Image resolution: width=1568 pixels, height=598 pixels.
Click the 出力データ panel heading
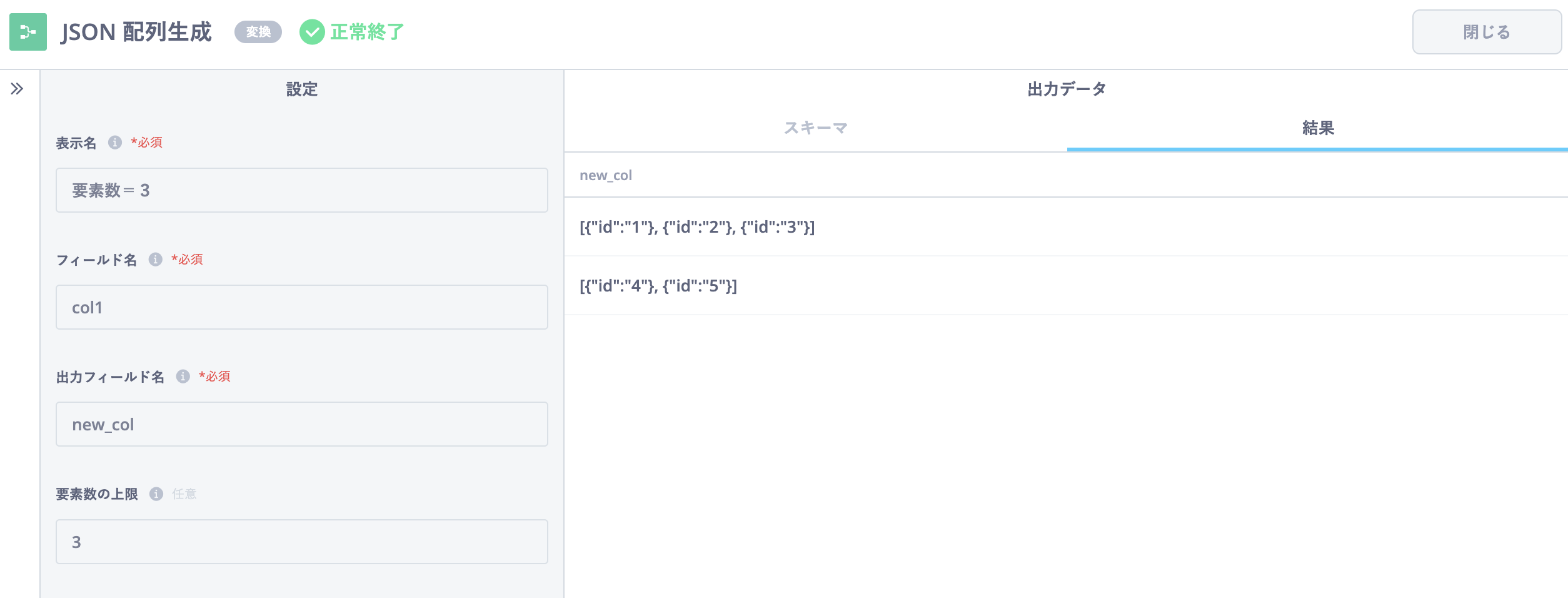pos(1066,89)
